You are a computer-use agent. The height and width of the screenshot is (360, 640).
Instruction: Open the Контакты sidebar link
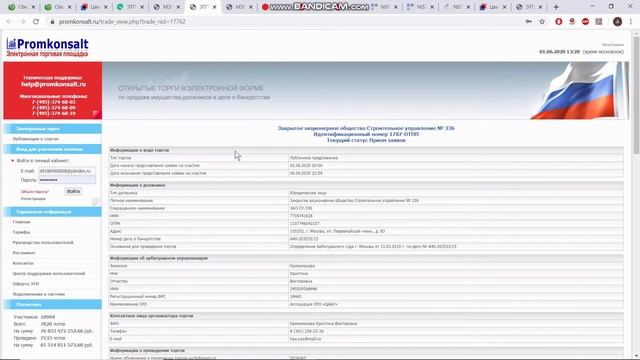coord(23,263)
